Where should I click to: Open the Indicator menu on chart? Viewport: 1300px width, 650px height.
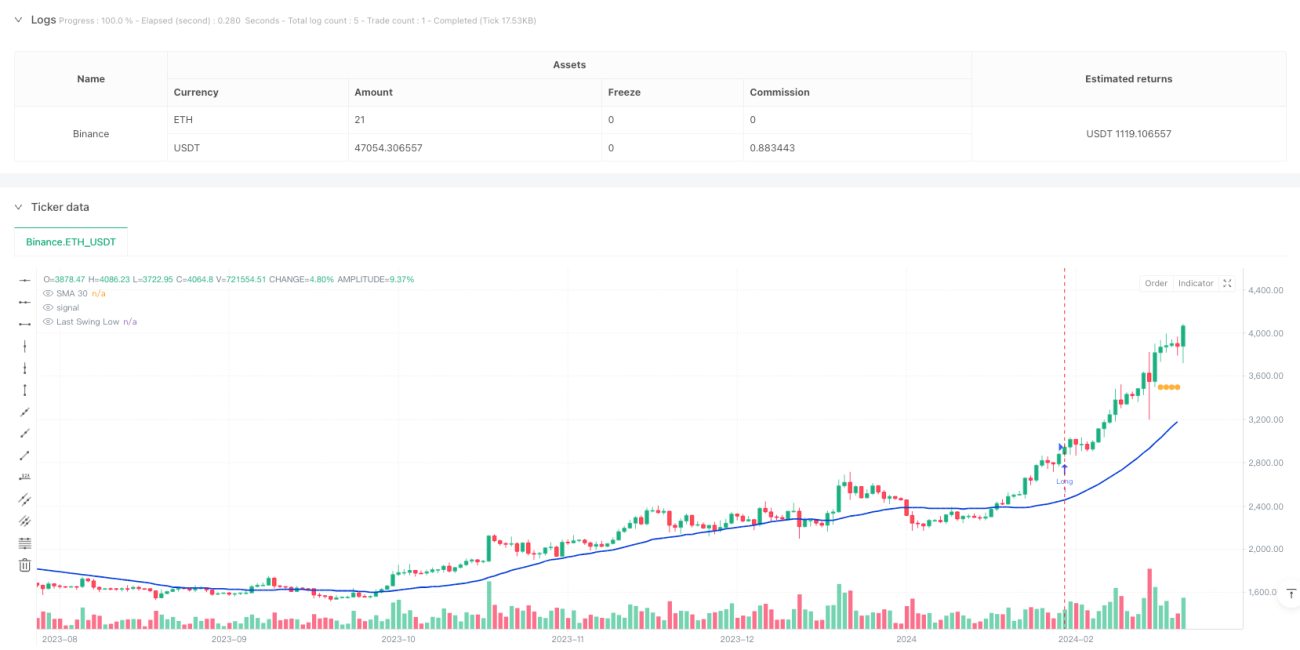coord(1195,283)
